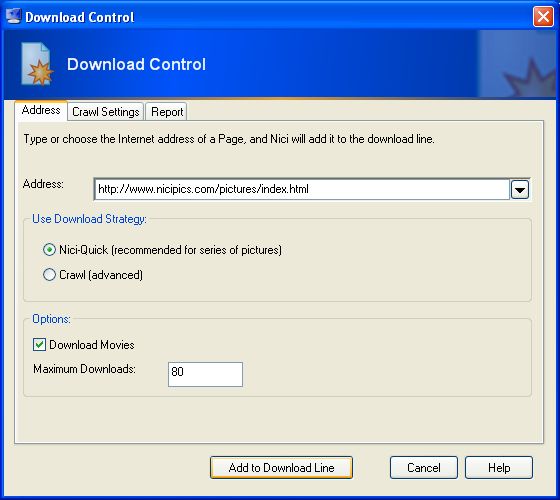
Task: Toggle the Download Movies checkbox
Action: tap(39, 345)
